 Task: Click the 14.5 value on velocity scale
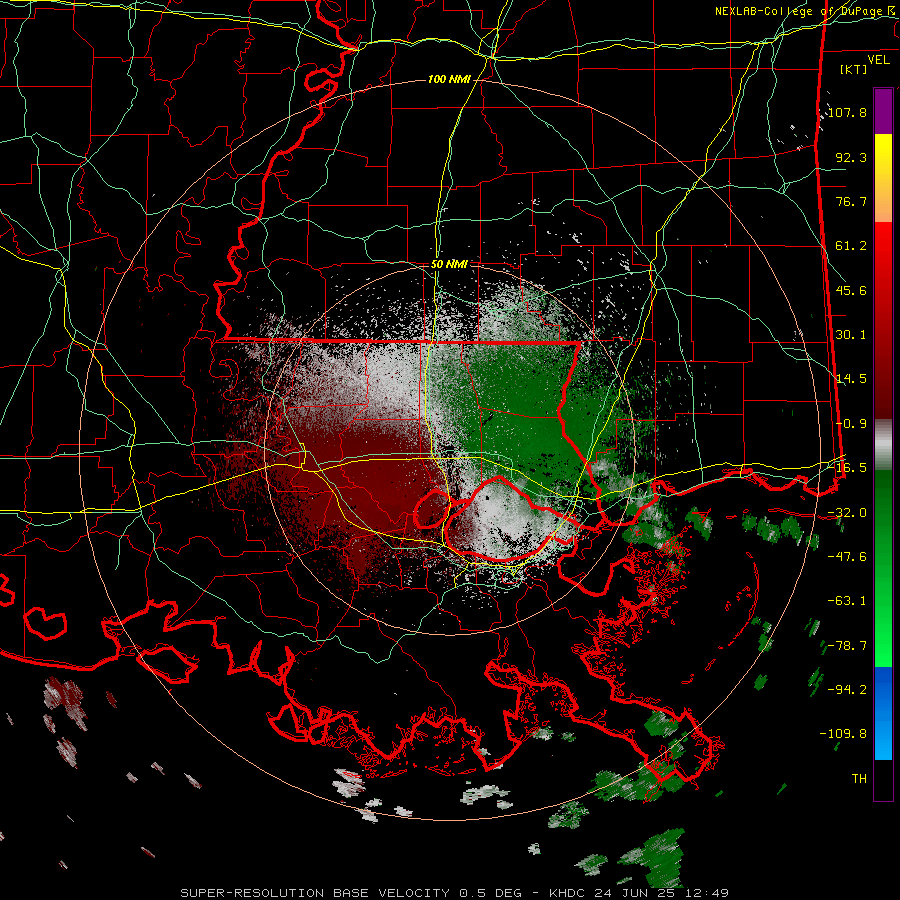tap(851, 379)
